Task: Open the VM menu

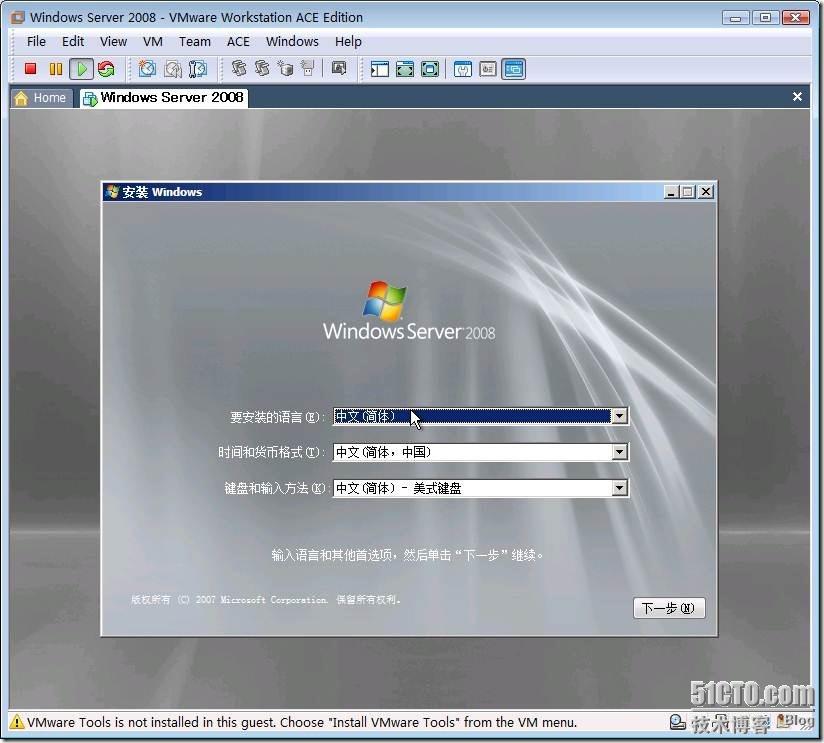Action: [x=152, y=42]
